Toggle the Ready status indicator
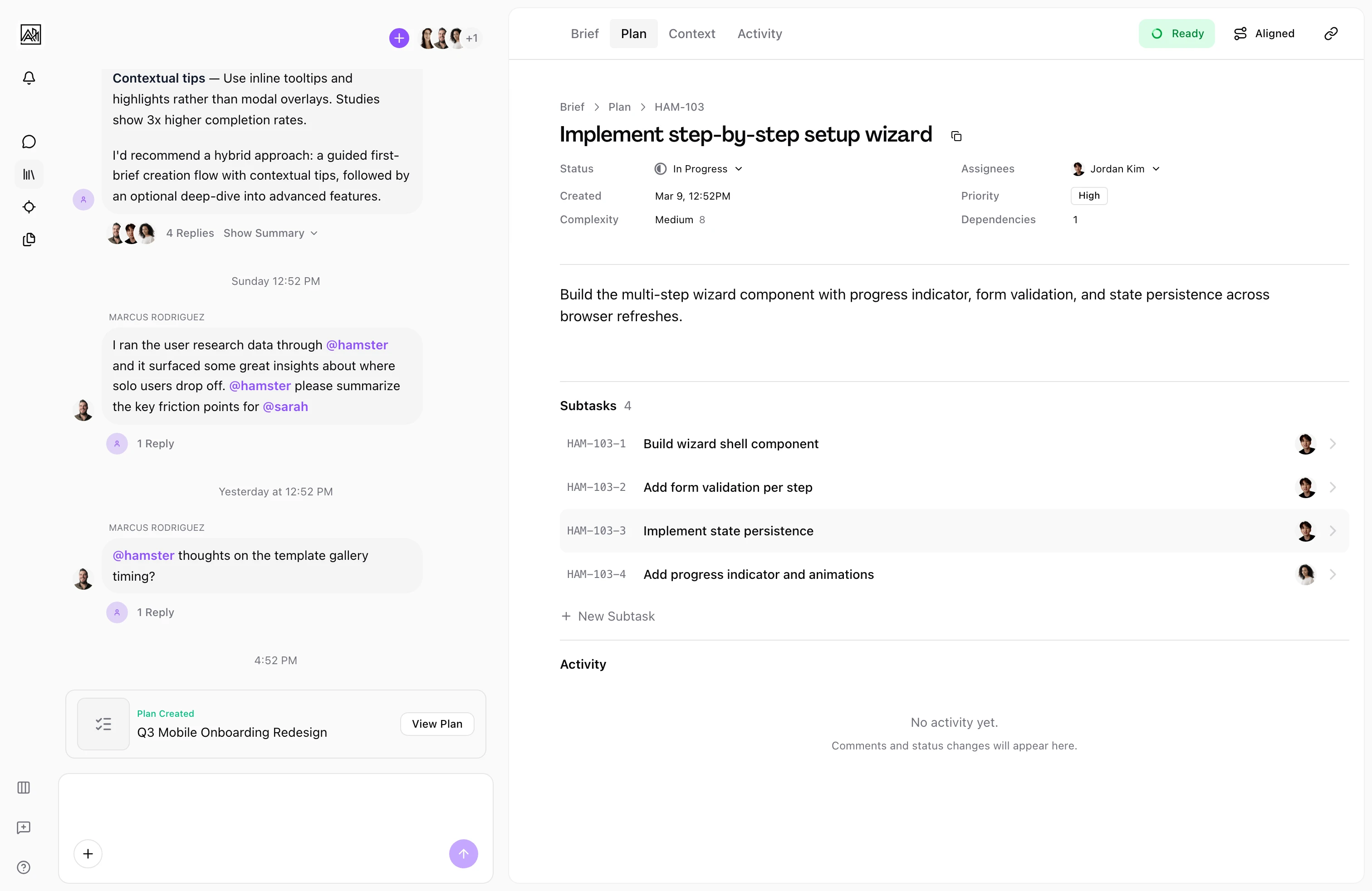1372x891 pixels. click(x=1176, y=34)
